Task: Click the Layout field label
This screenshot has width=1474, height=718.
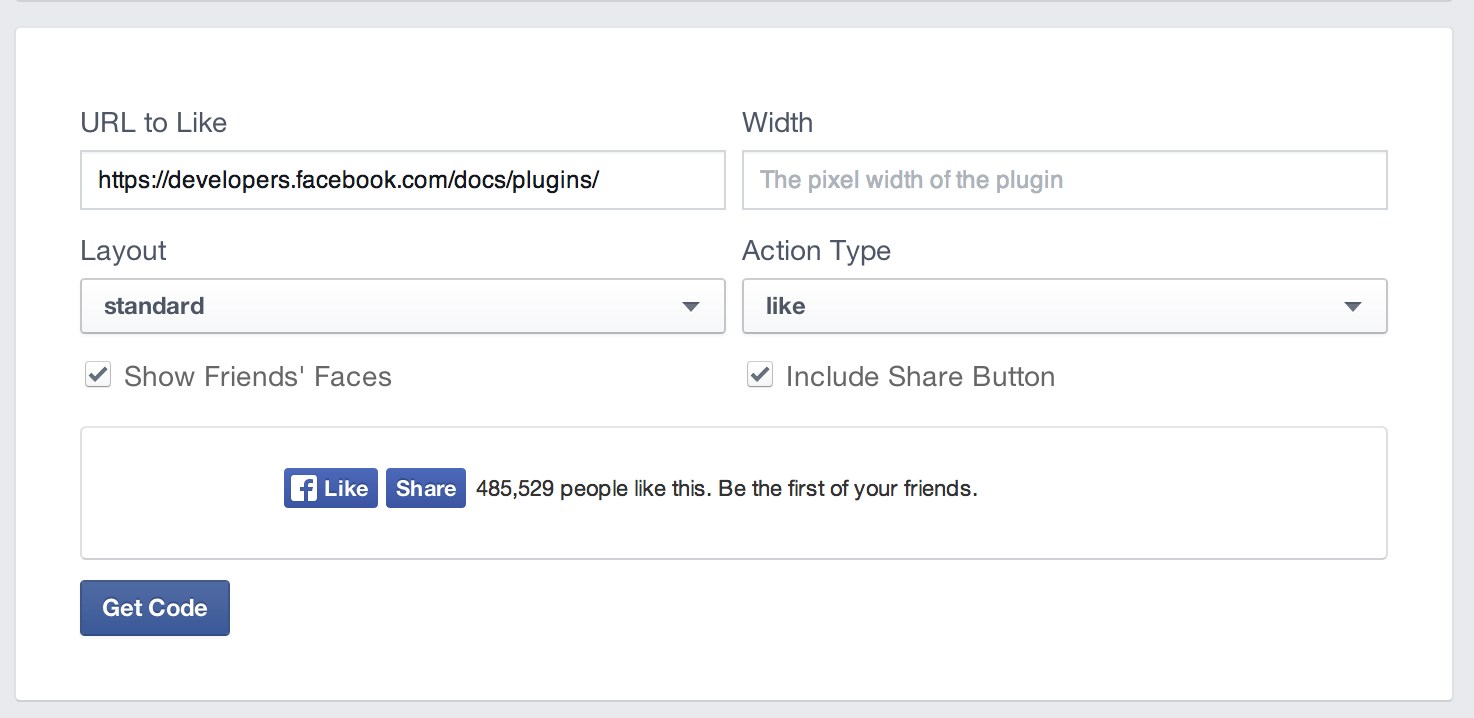Action: (123, 251)
